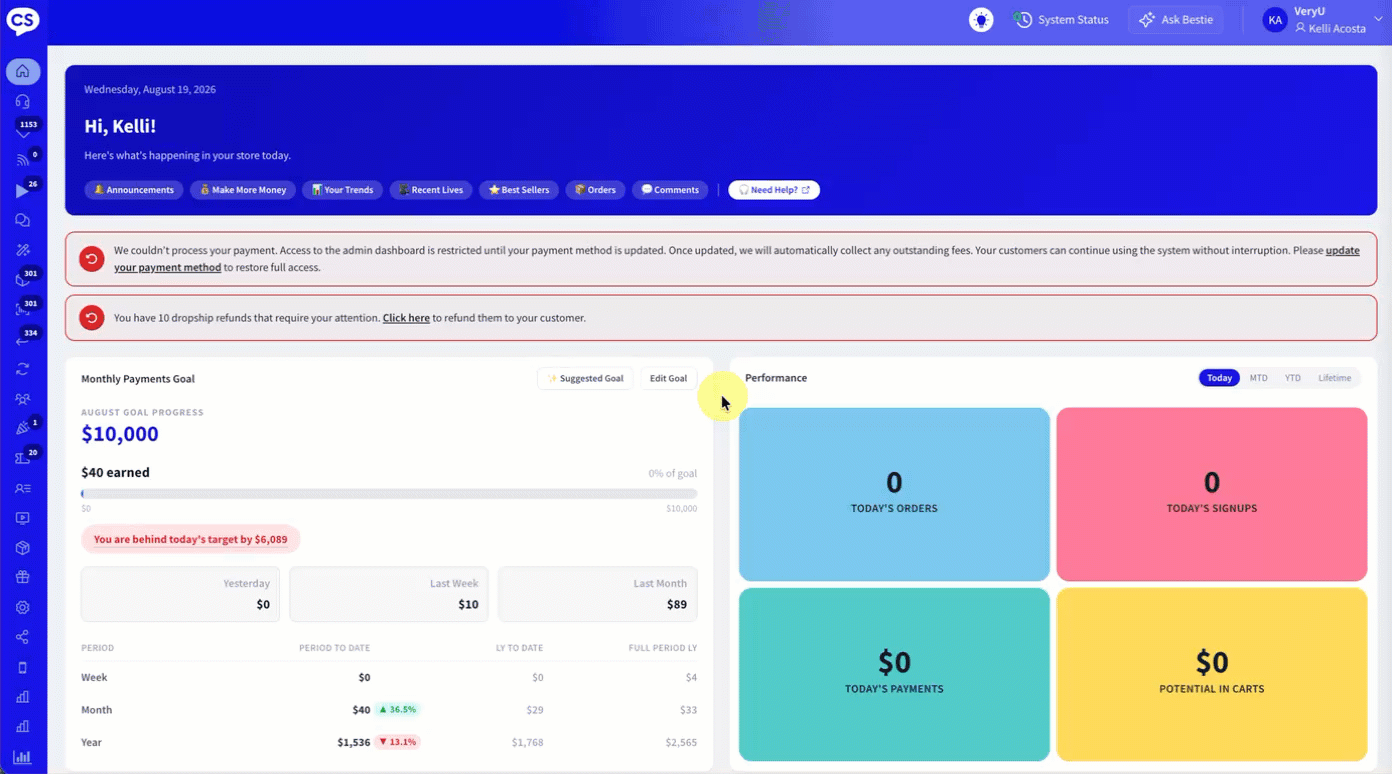The height and width of the screenshot is (774, 1392).
Task: Open the play icon with badge 26
Action: click(23, 191)
